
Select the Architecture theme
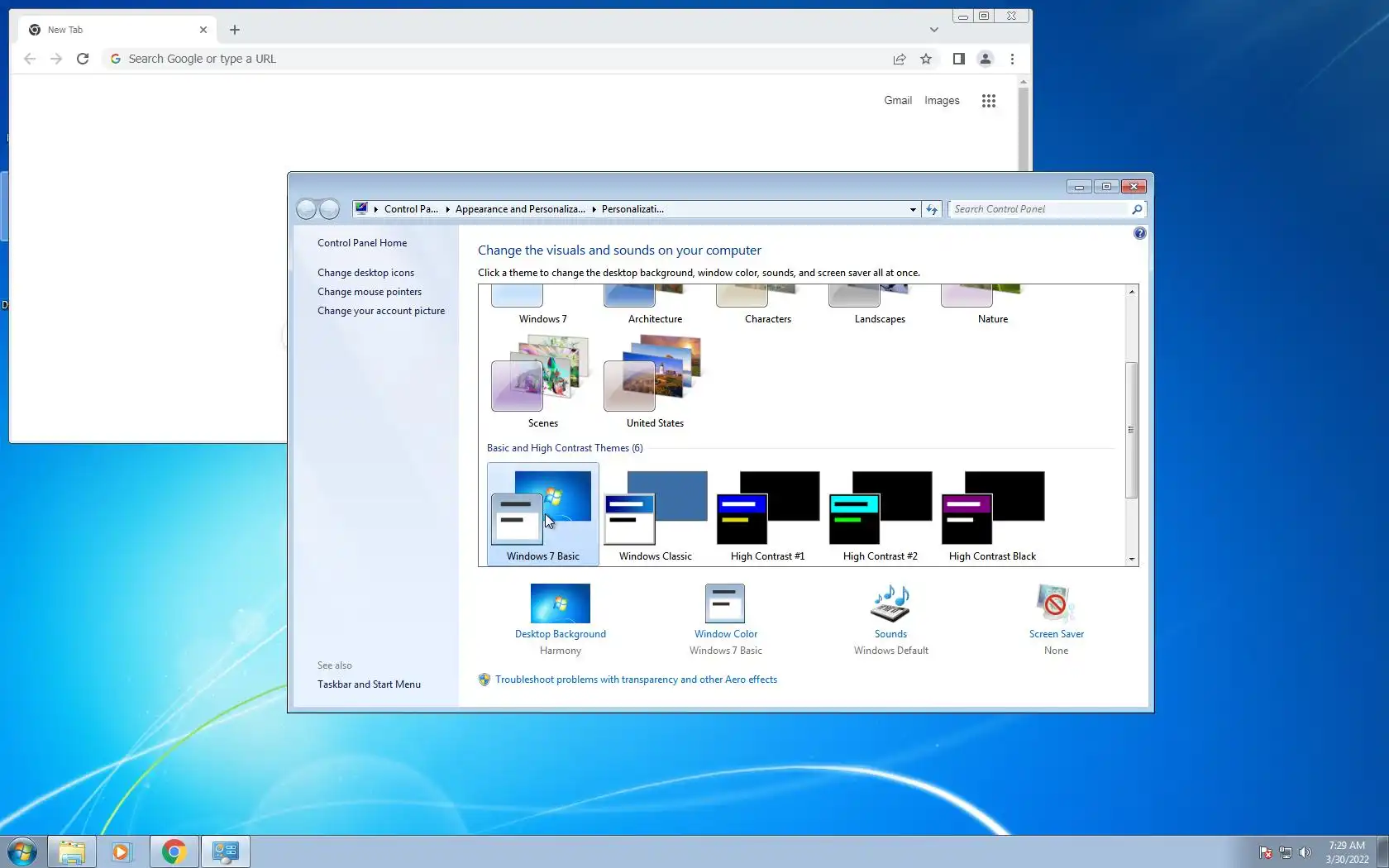click(x=655, y=305)
